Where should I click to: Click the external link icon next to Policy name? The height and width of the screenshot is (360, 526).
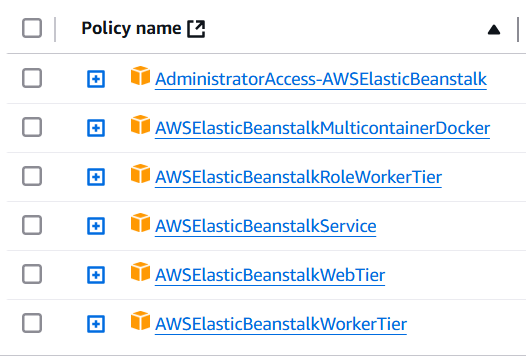point(196,29)
